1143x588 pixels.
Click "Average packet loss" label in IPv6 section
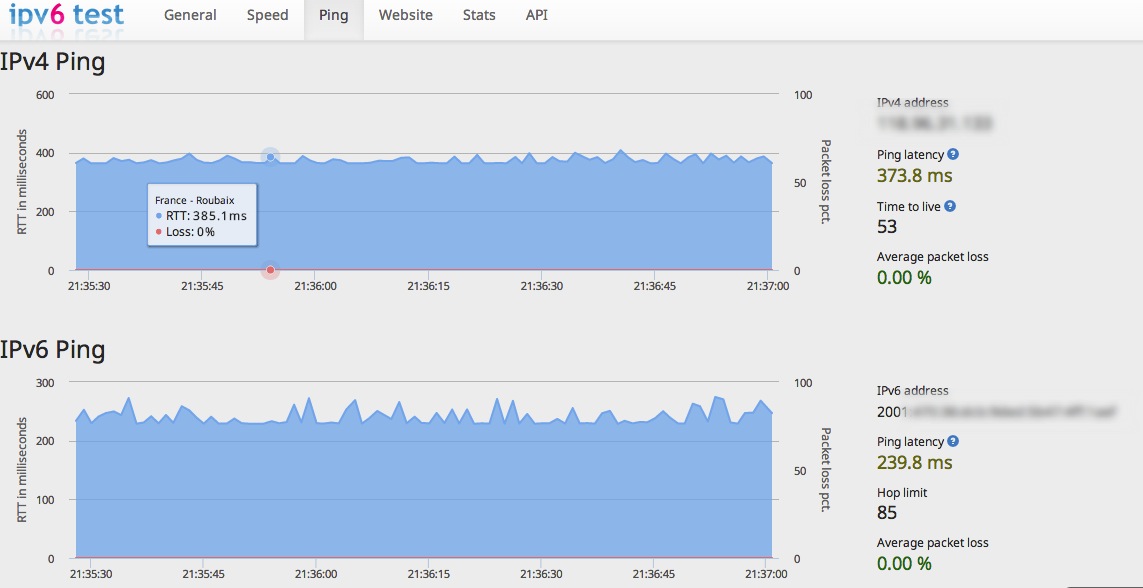932,543
